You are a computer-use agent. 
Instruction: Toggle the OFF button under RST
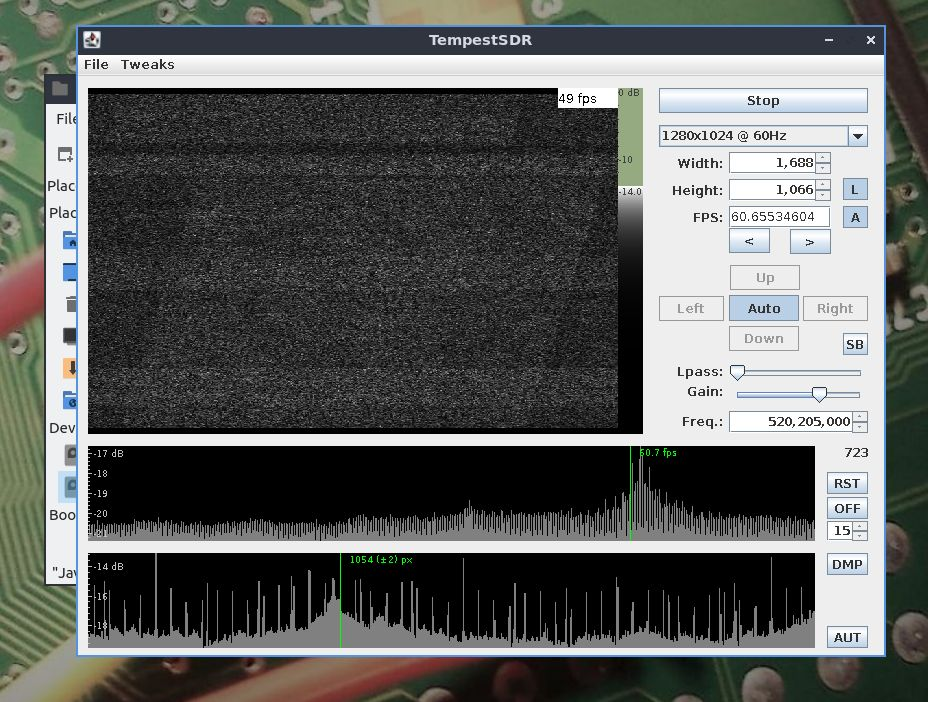point(847,508)
